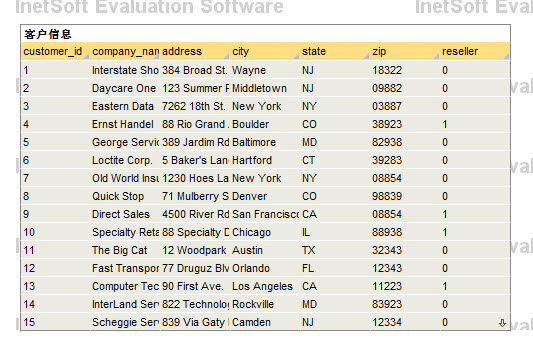Image resolution: width=533 pixels, height=361 pixels.
Task: Click the down arrow icon beside row 15
Action: pyautogui.click(x=502, y=323)
